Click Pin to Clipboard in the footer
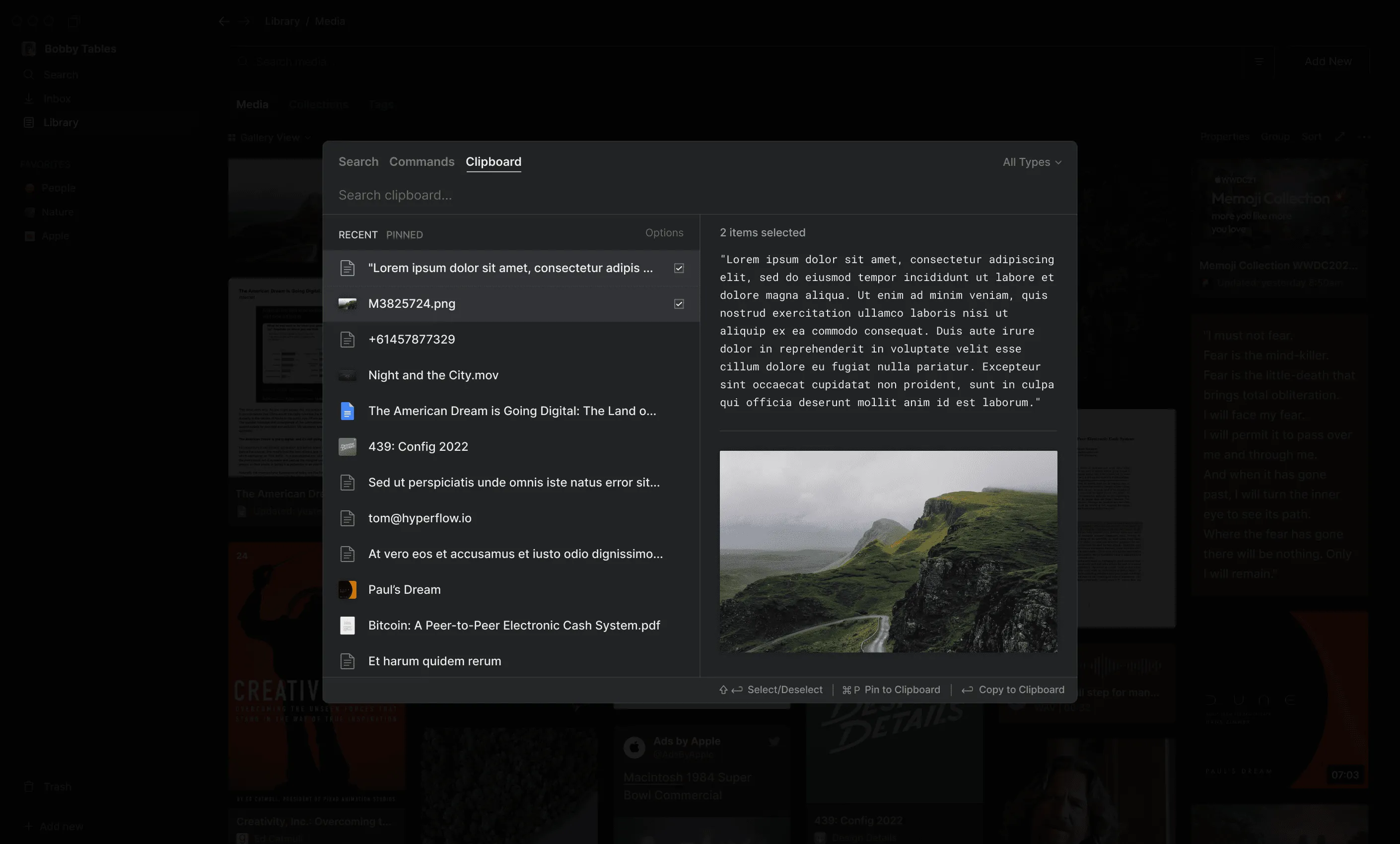Image resolution: width=1400 pixels, height=844 pixels. pos(891,690)
